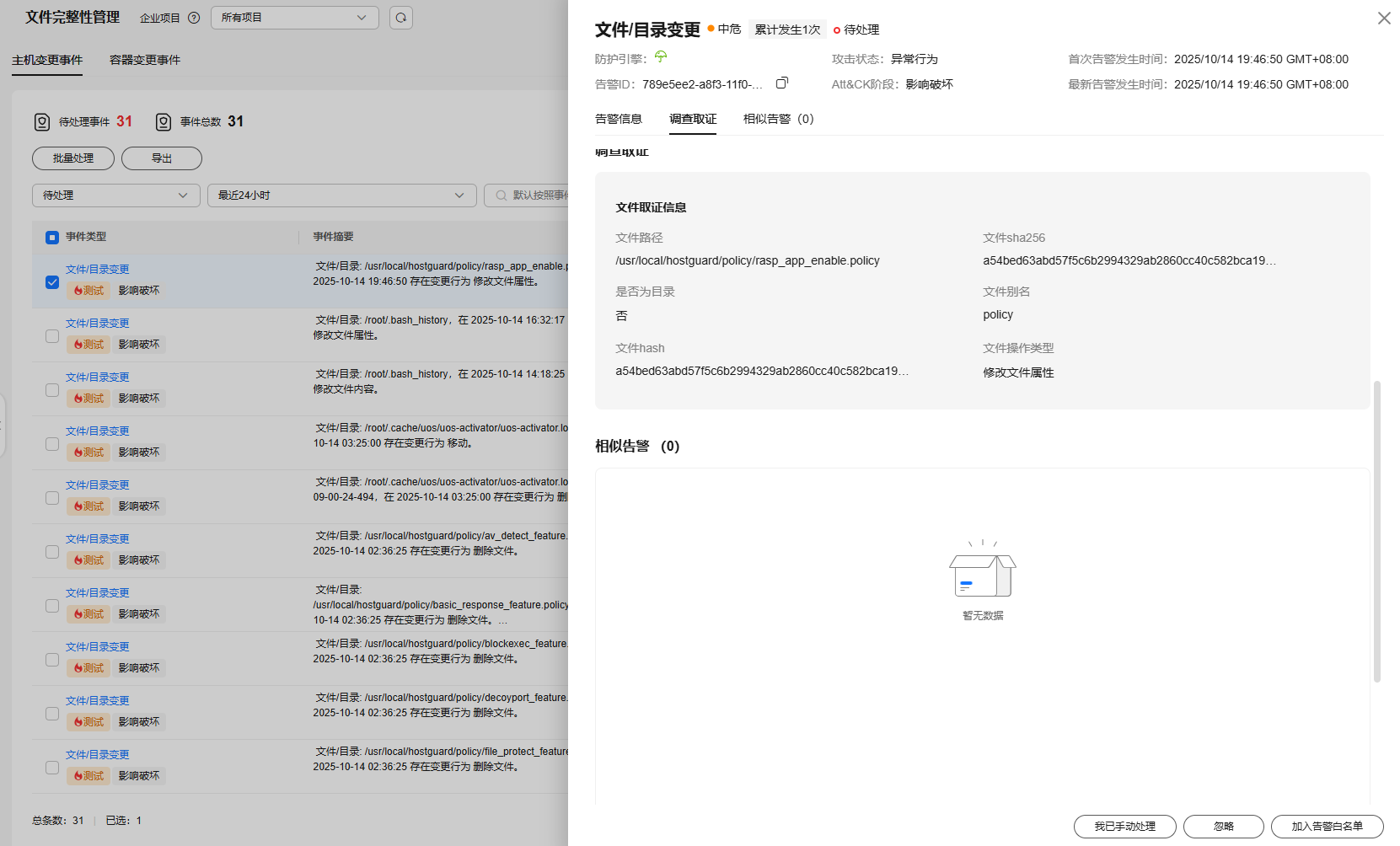Click the detail panel vertical scrollbar

(1377, 531)
